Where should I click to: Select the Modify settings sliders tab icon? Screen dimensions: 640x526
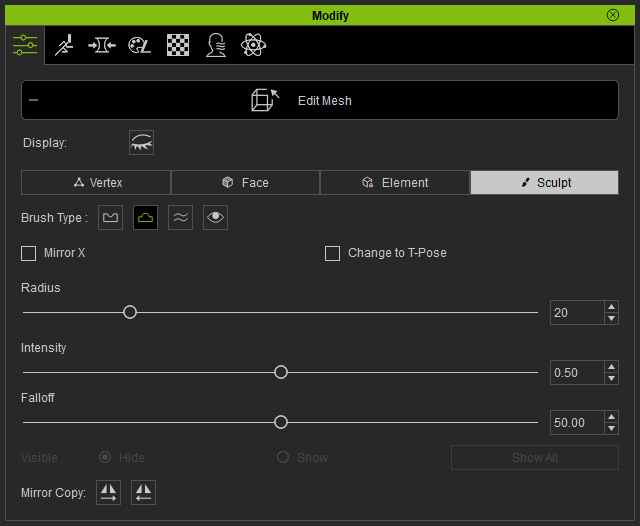(25, 45)
